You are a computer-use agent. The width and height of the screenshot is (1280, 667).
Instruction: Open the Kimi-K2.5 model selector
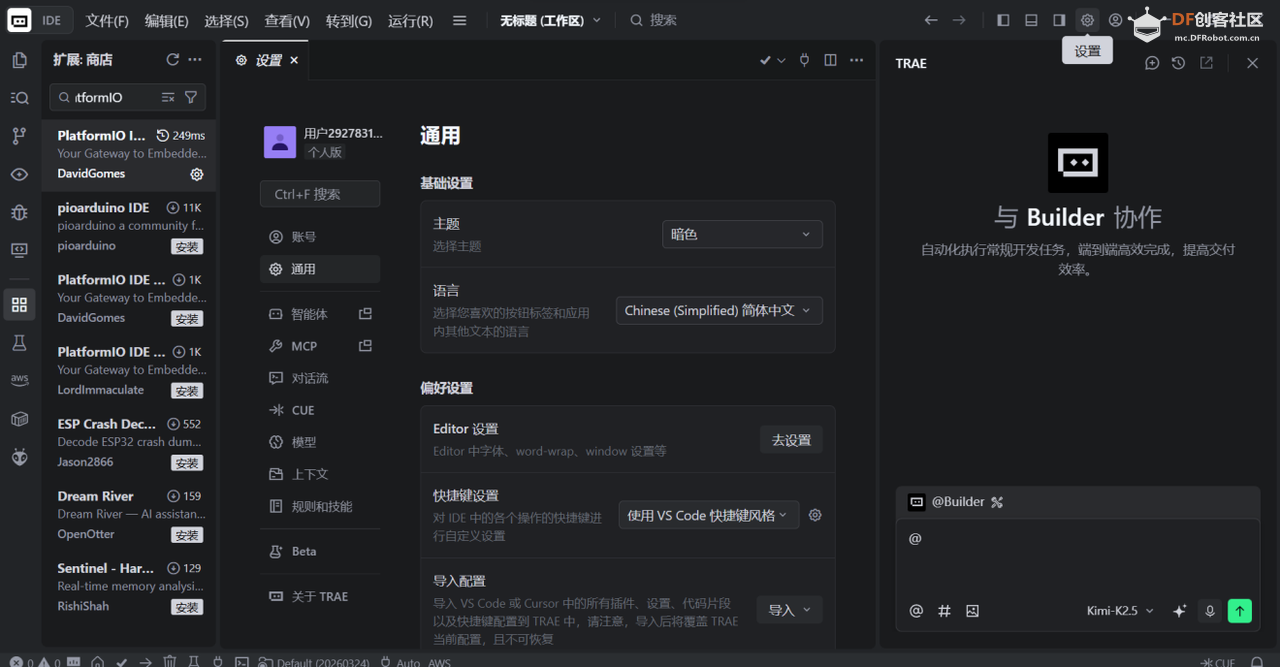[x=1118, y=610]
